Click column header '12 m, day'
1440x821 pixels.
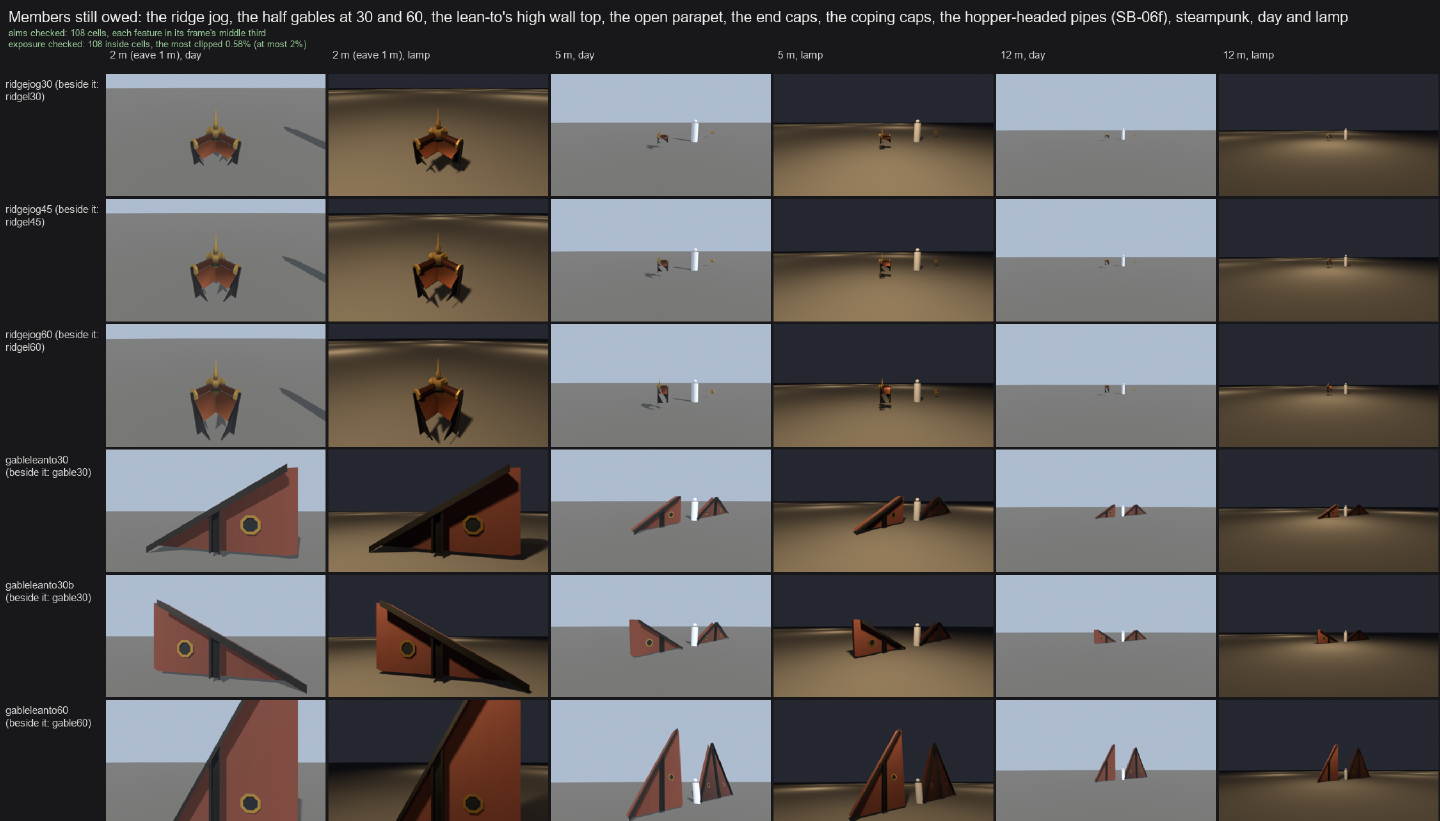[1022, 55]
